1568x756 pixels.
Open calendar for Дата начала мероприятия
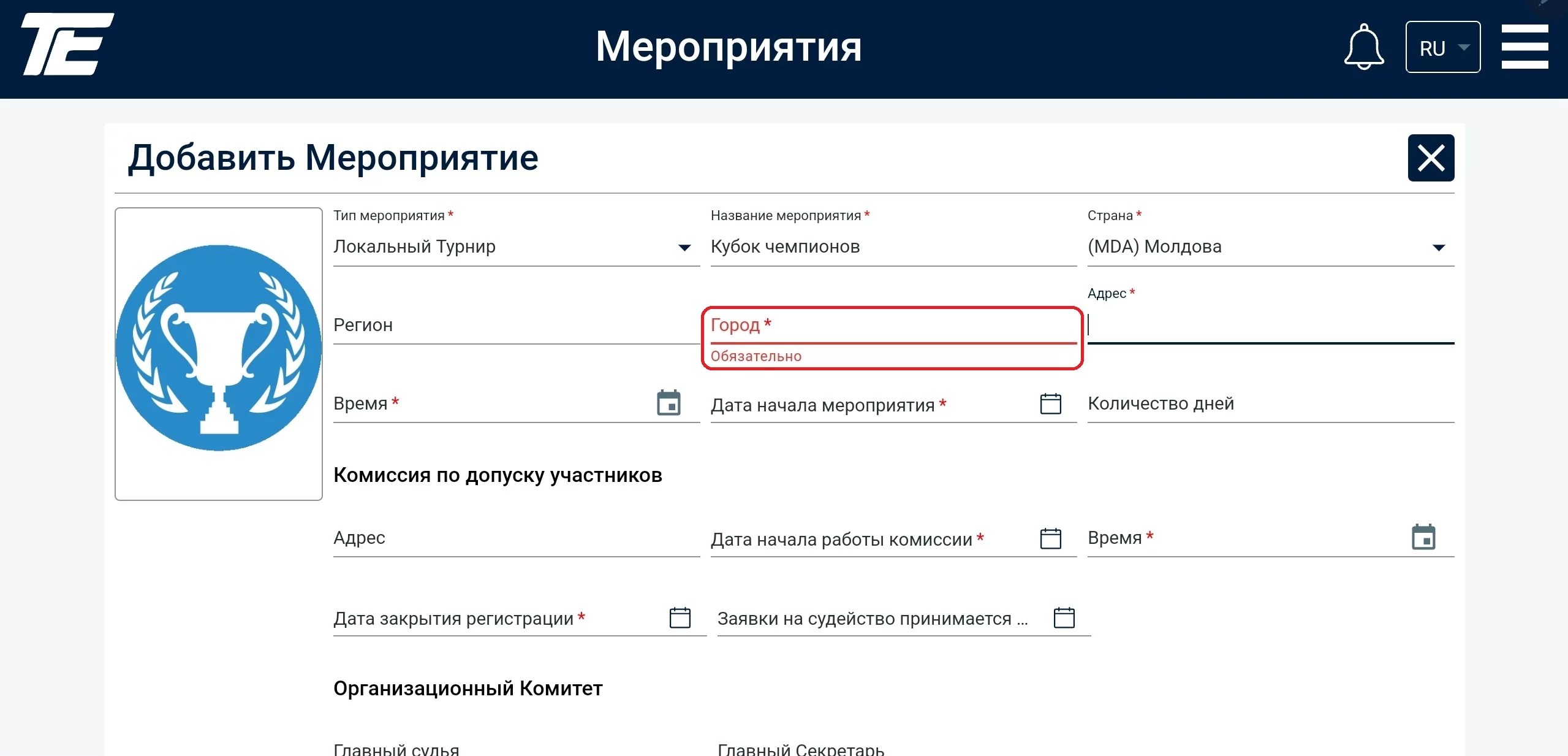tap(1050, 403)
